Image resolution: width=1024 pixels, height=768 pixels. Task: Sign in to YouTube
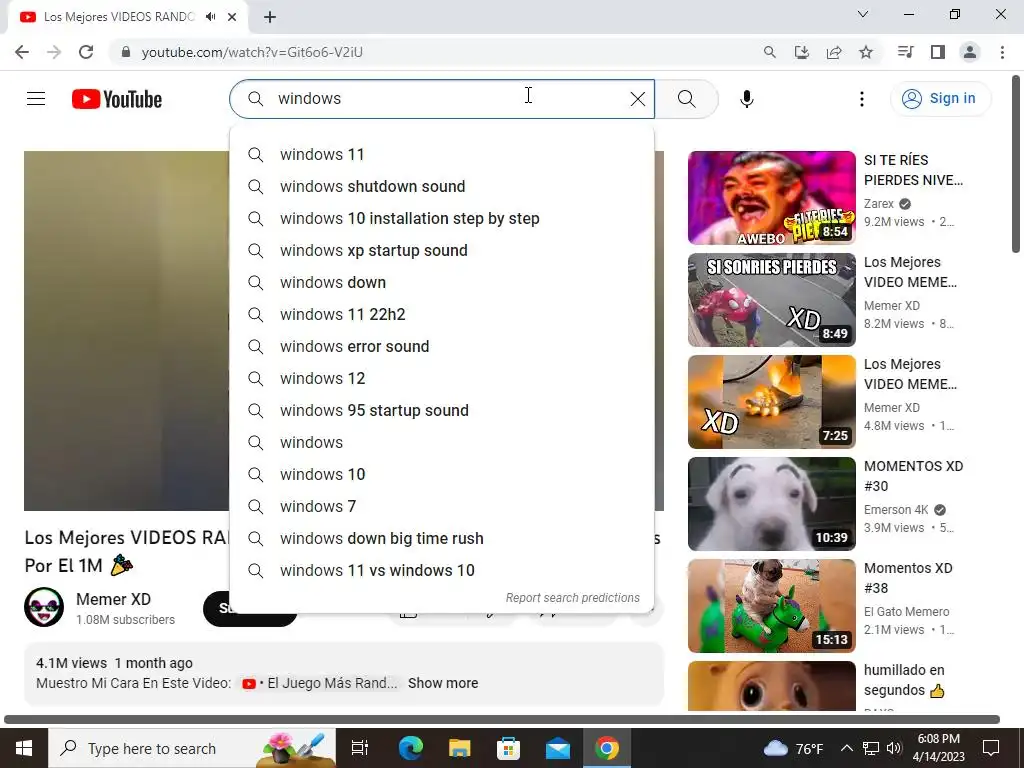pyautogui.click(x=940, y=99)
